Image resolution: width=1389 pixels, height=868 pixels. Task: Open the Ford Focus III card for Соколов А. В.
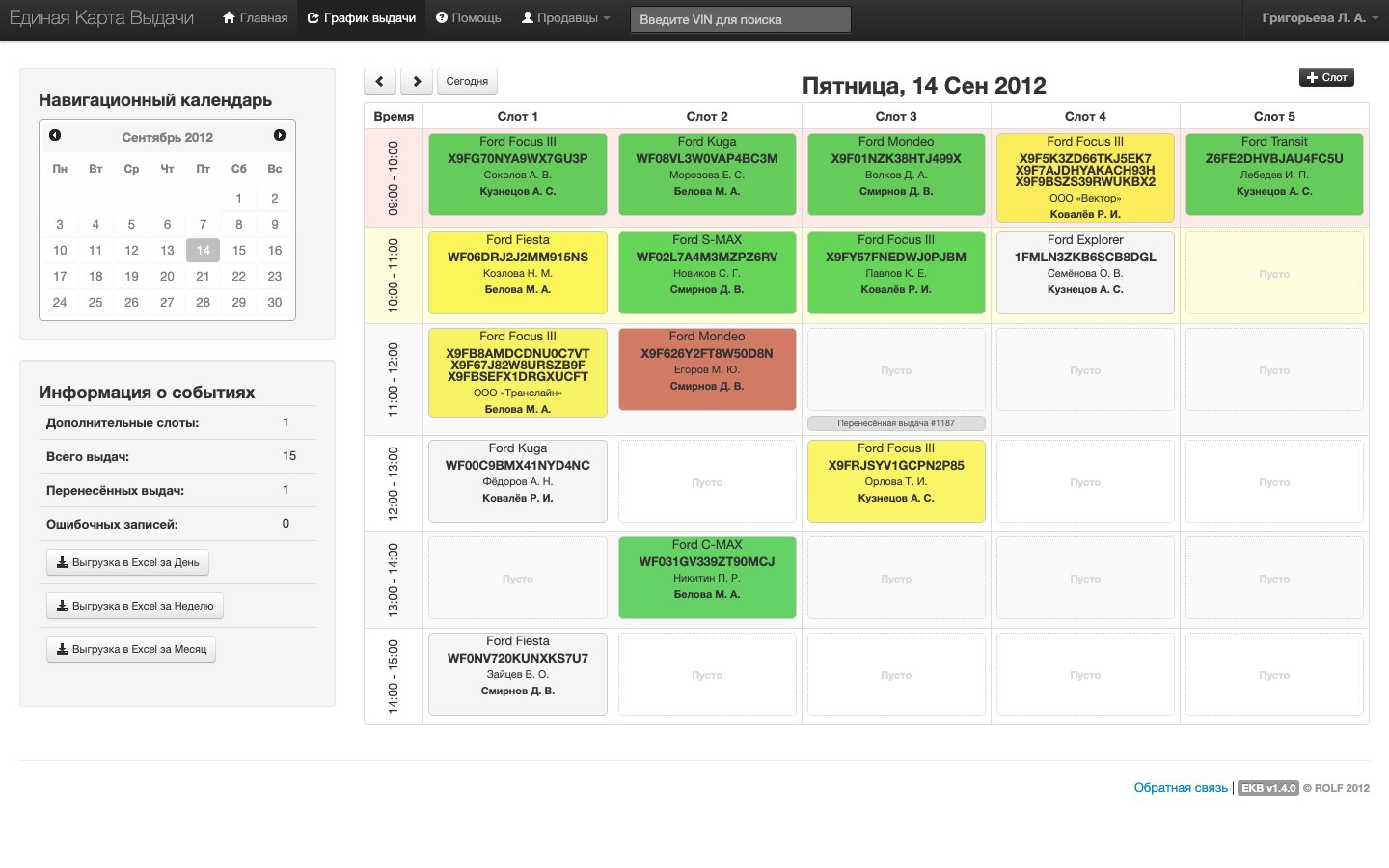518,175
